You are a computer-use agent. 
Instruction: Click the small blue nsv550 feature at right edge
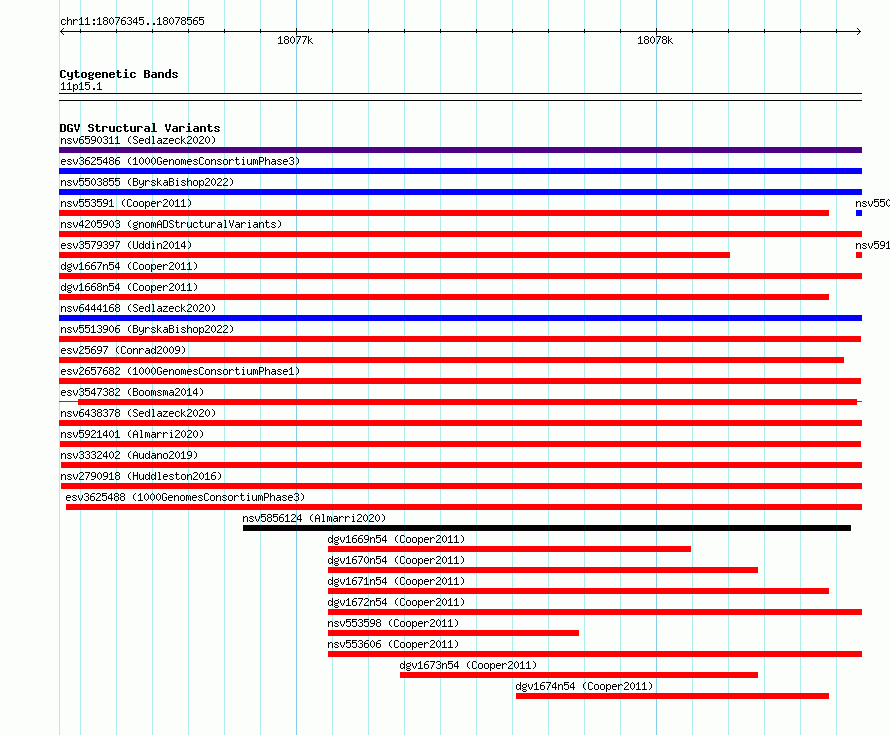tap(859, 213)
